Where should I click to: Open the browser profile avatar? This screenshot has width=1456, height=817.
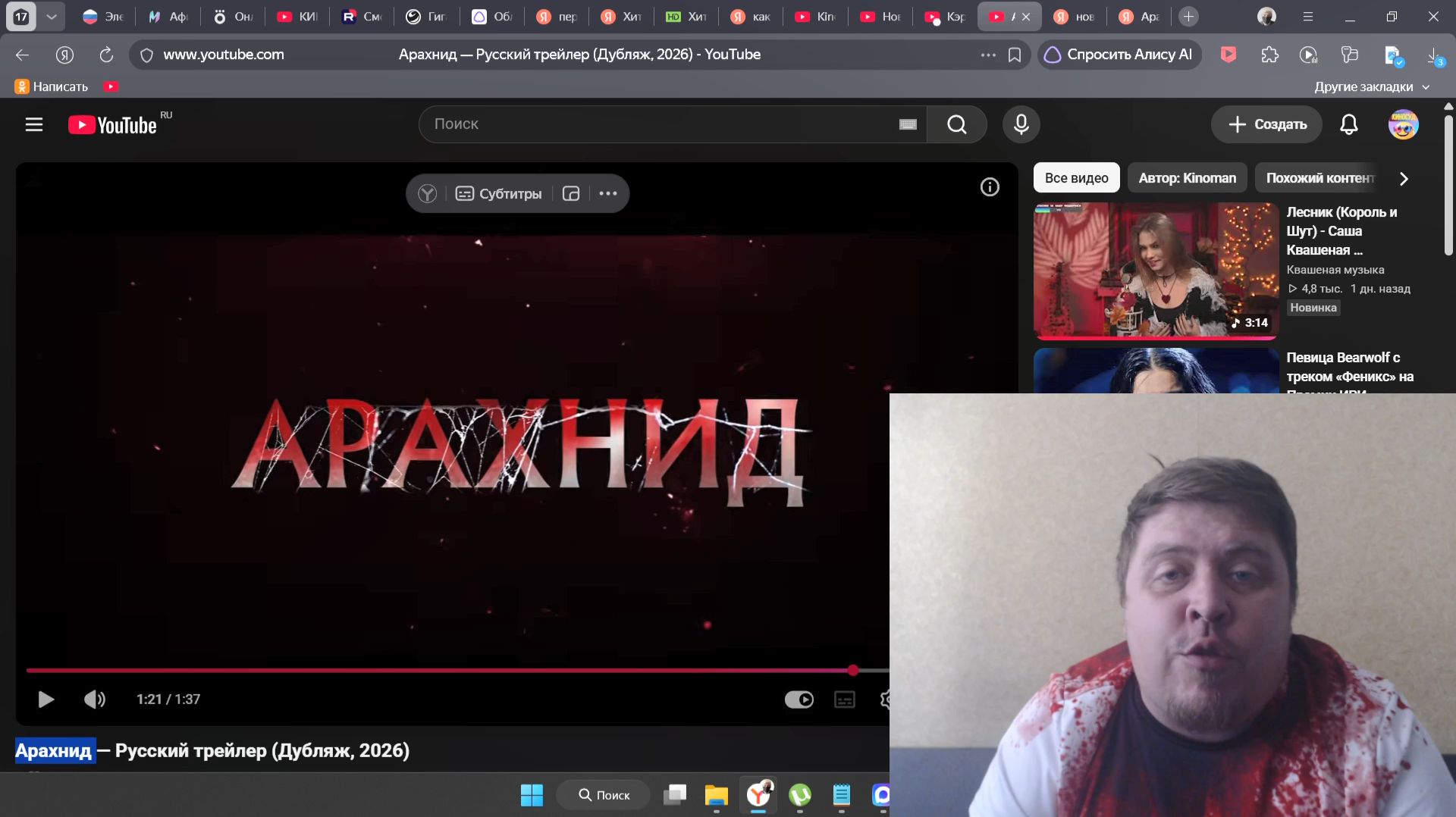(1266, 17)
